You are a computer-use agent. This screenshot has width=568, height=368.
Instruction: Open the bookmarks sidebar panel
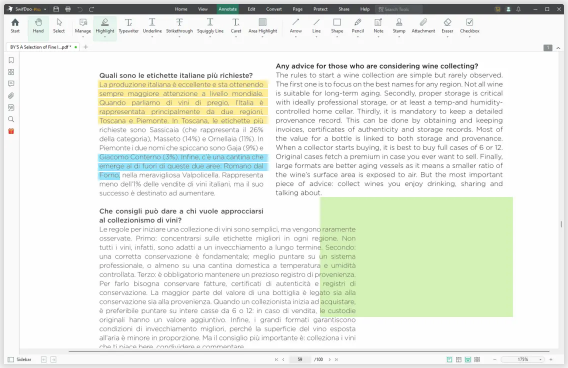tap(11, 60)
